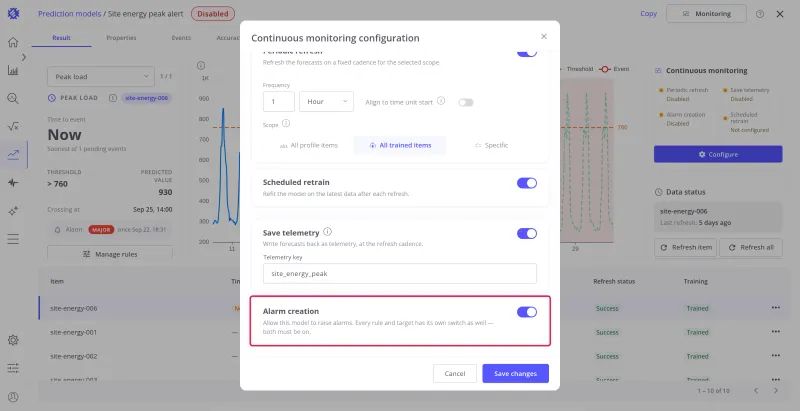Click the Cancel button
The height and width of the screenshot is (411, 800).
pyautogui.click(x=455, y=373)
